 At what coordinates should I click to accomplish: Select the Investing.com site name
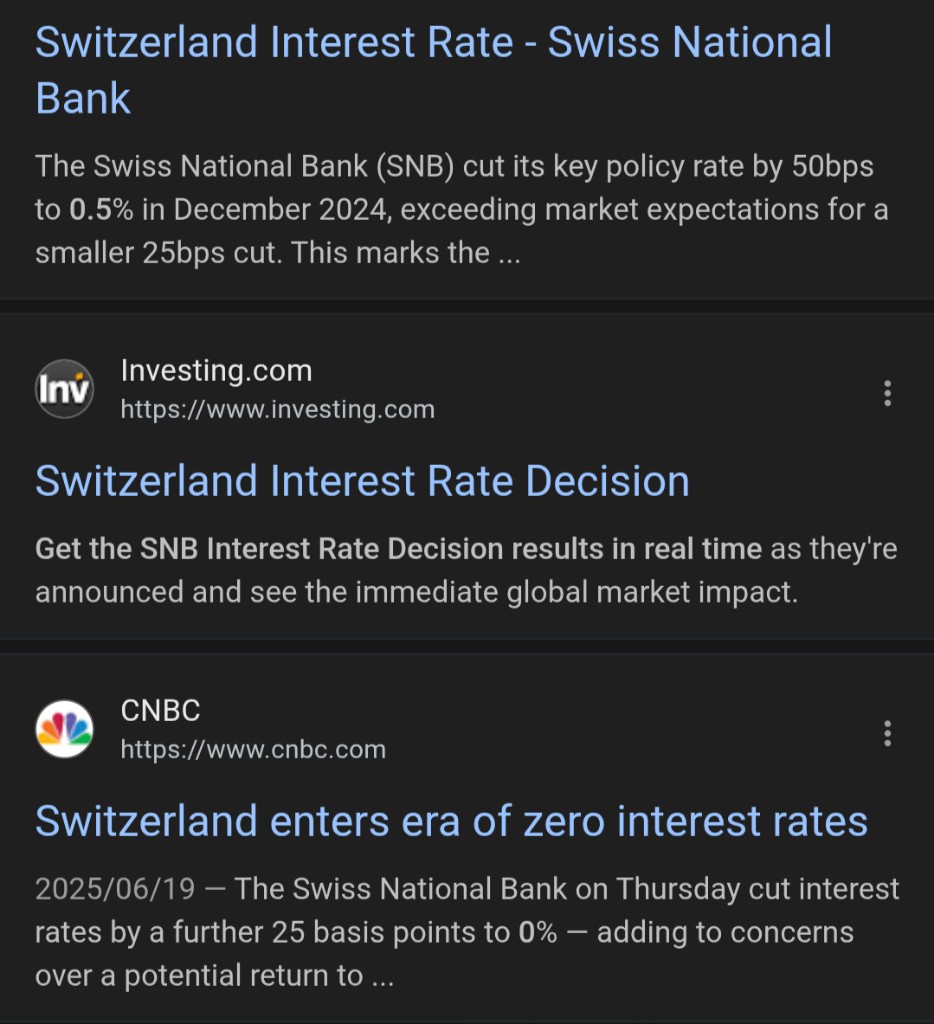pyautogui.click(x=217, y=371)
